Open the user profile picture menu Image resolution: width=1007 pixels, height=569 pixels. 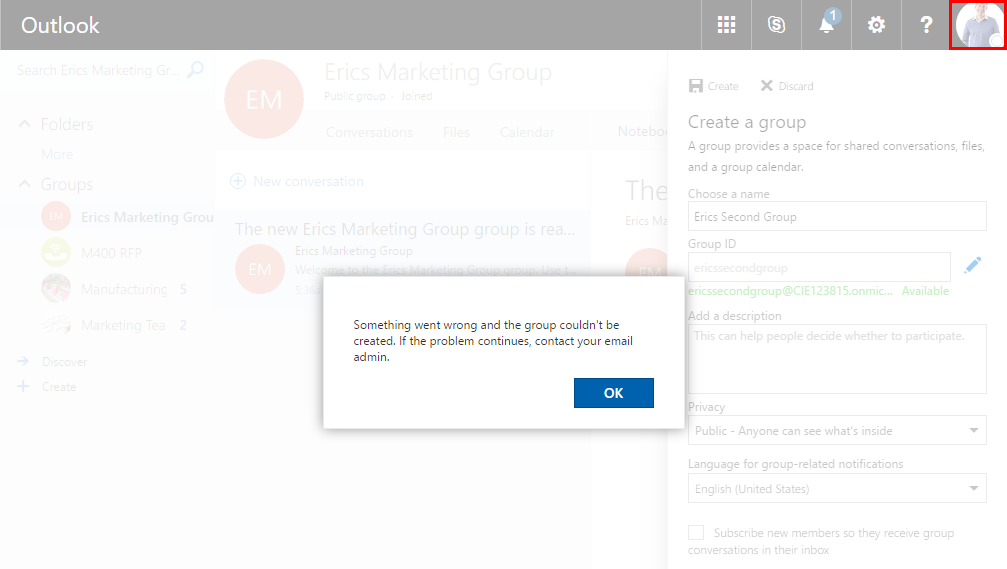pos(978,25)
